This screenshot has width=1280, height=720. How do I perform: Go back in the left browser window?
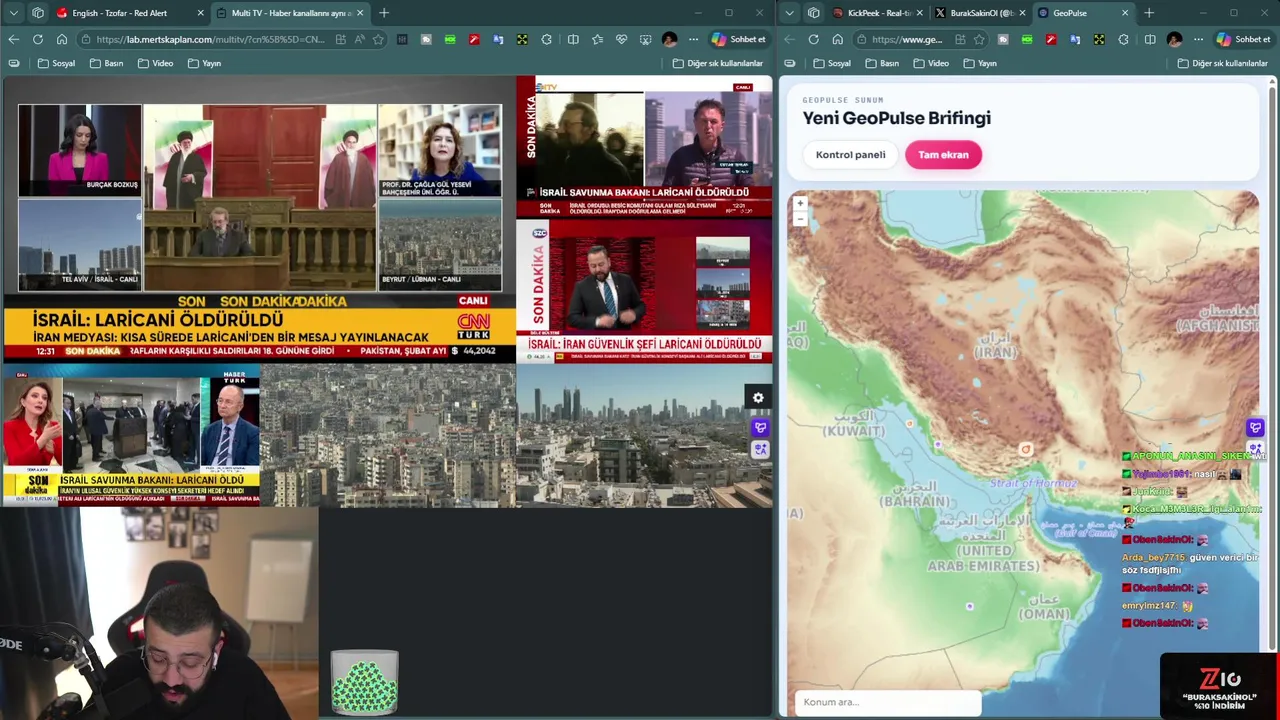coord(13,39)
